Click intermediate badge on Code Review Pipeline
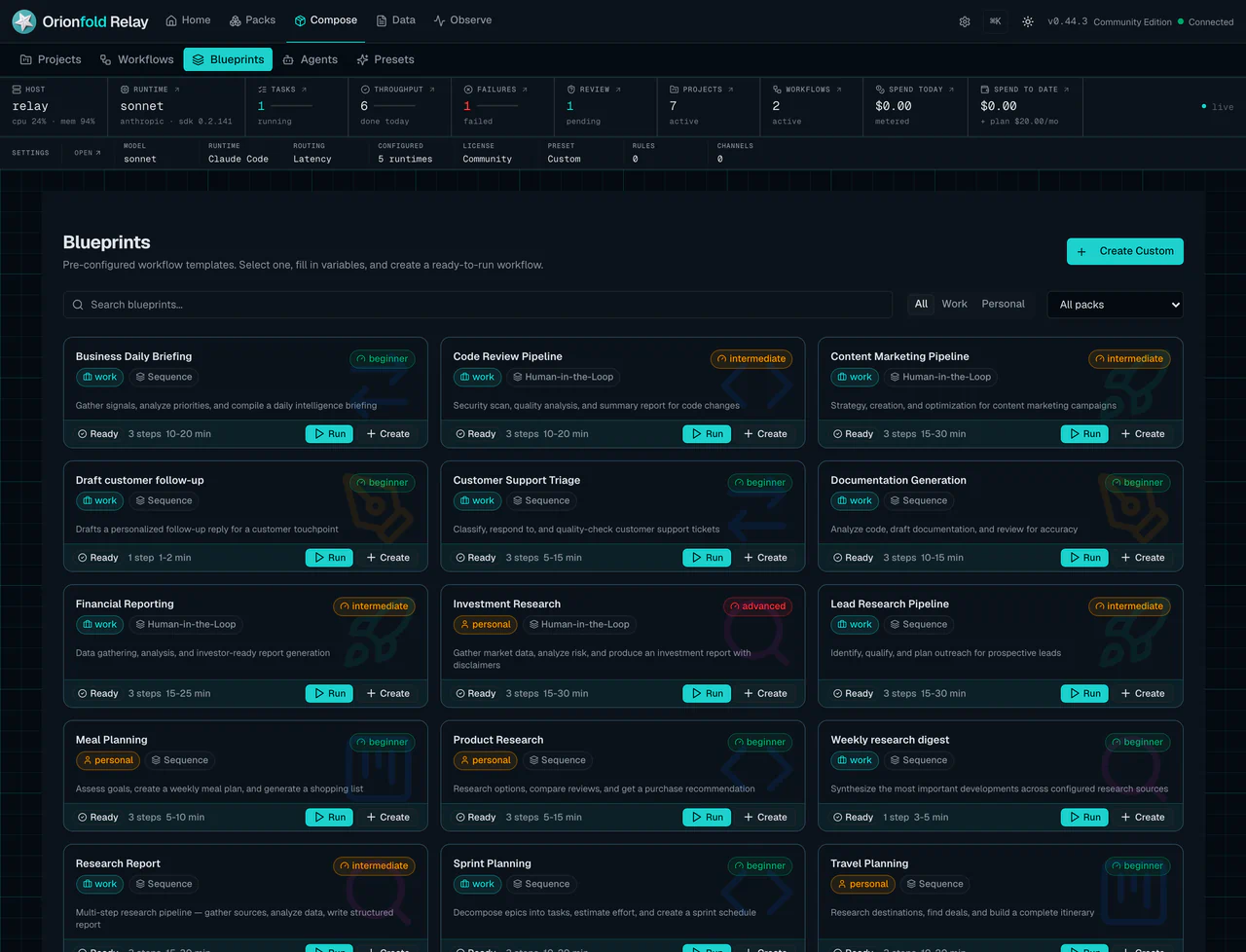The height and width of the screenshot is (952, 1246). 751,359
